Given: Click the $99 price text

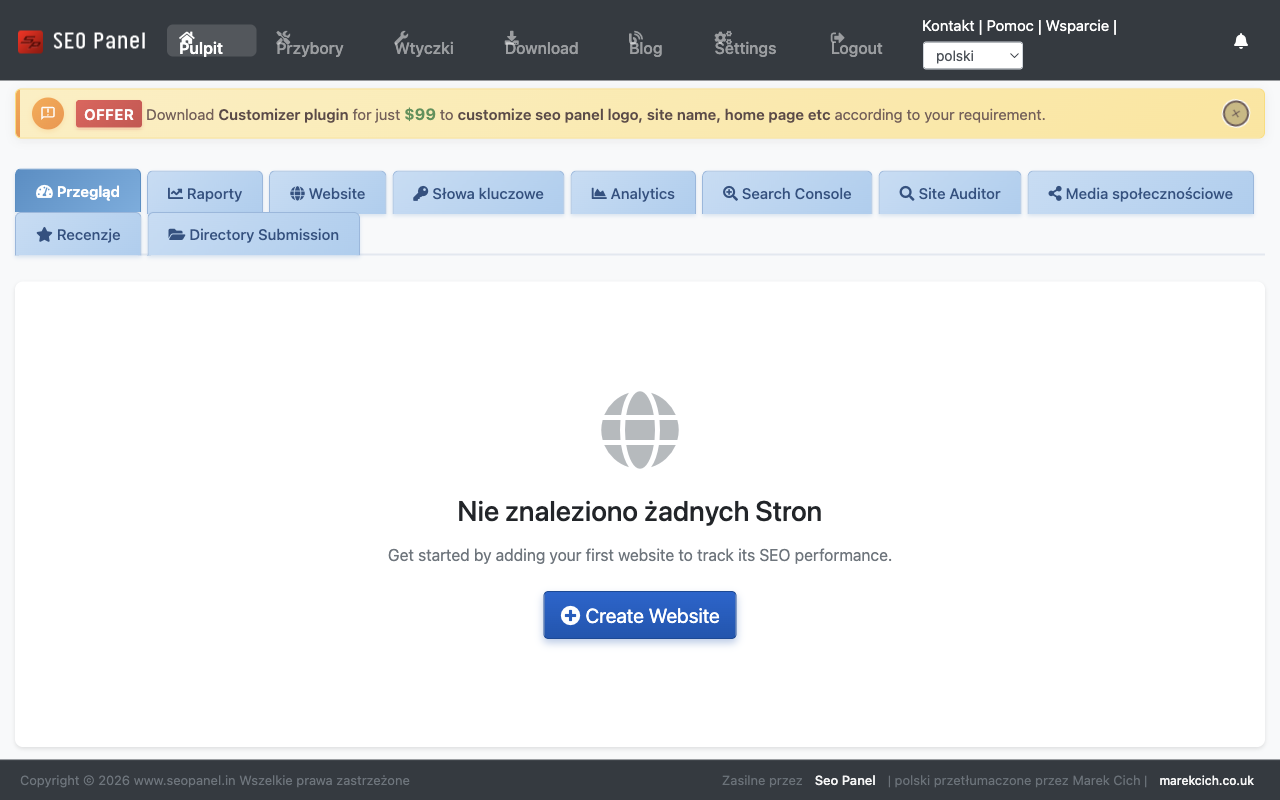Looking at the screenshot, I should [420, 115].
